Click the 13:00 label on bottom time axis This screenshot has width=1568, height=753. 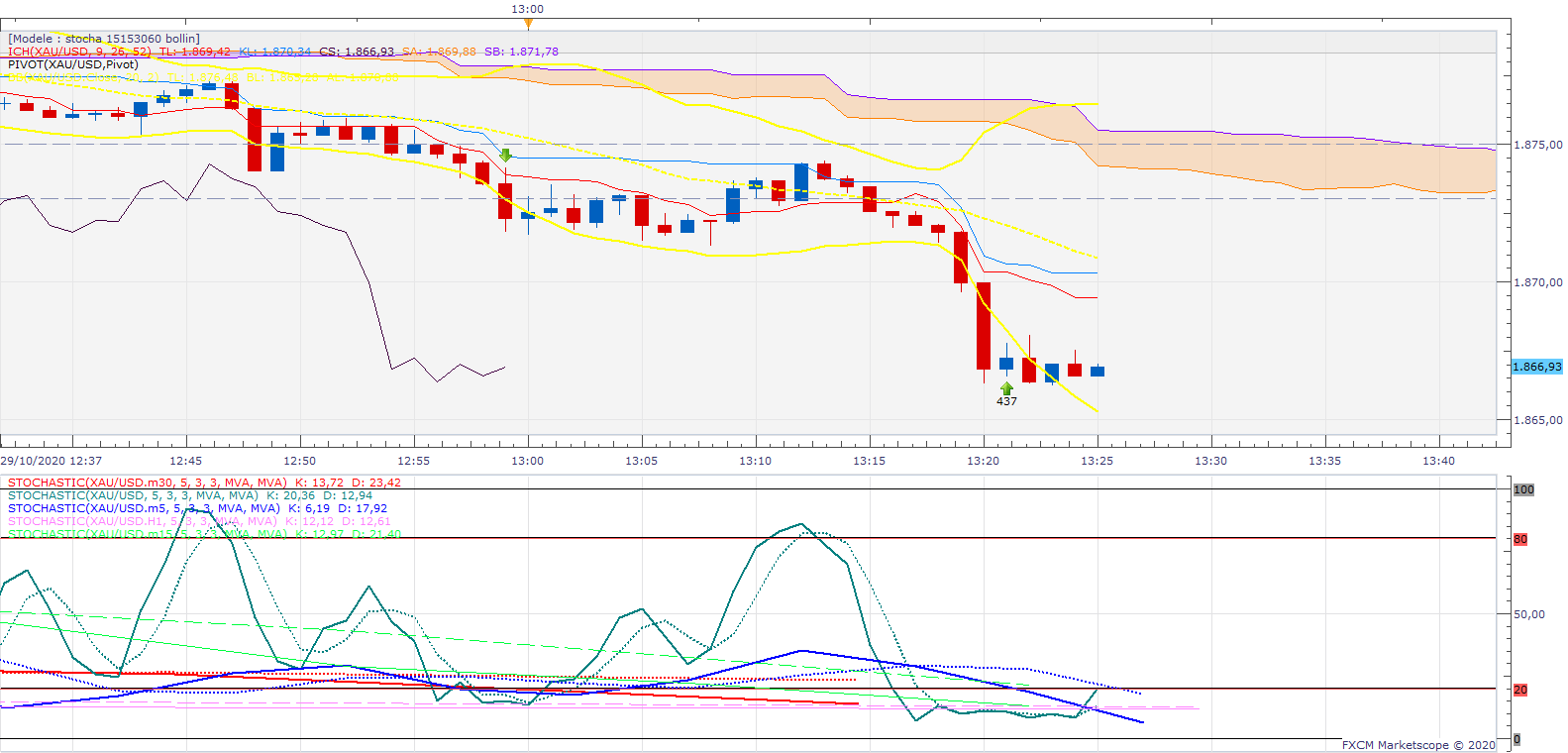pos(528,461)
